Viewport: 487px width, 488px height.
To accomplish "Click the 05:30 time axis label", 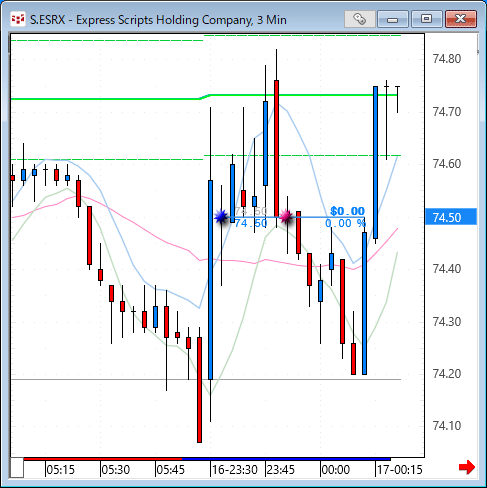I will coord(115,470).
